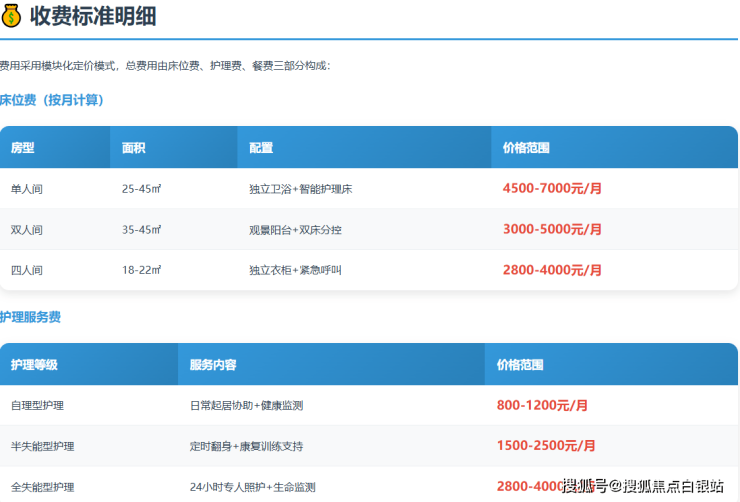This screenshot has width=740, height=502.
Task: Select the 四人间 row label
Action: coord(27,270)
